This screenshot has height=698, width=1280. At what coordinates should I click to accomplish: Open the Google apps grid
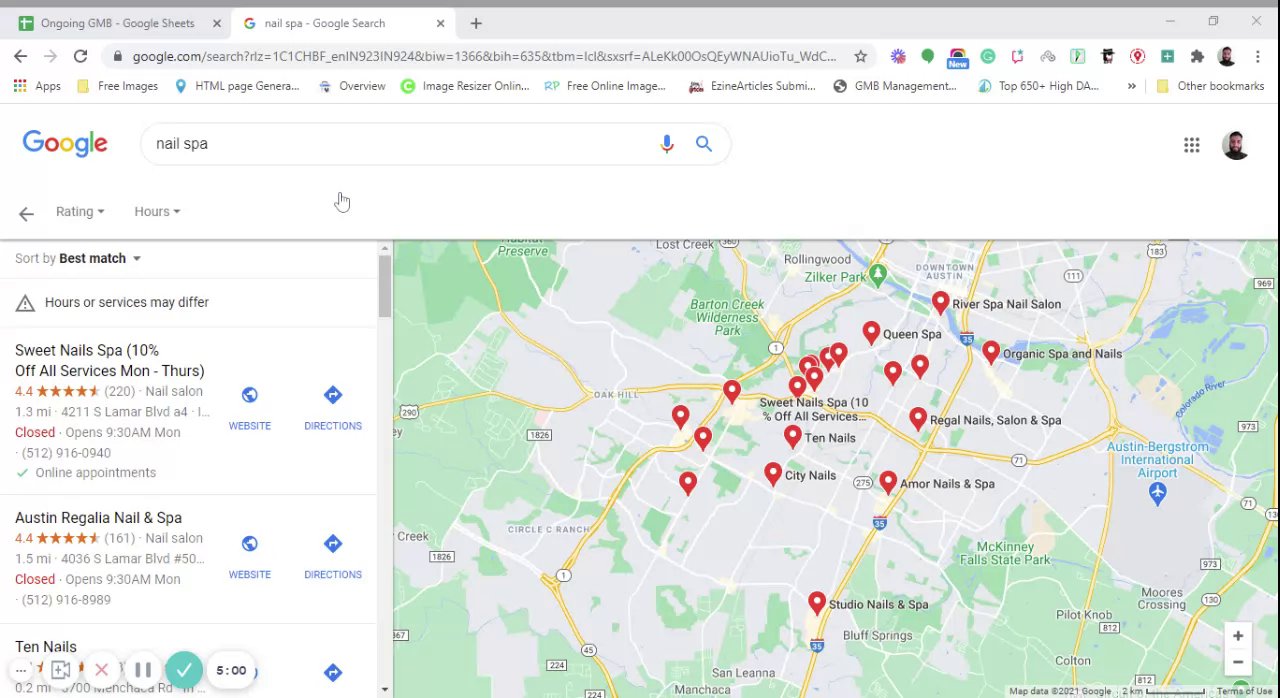1192,145
